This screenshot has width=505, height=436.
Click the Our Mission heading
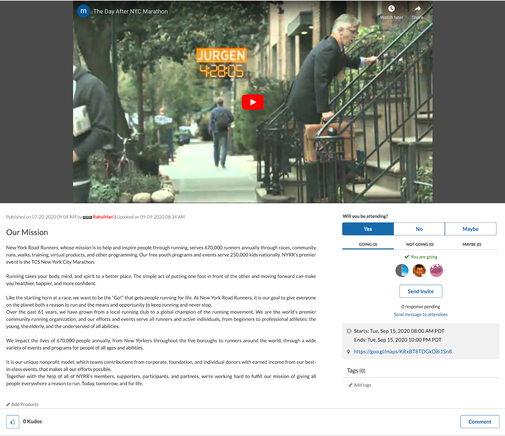[27, 232]
